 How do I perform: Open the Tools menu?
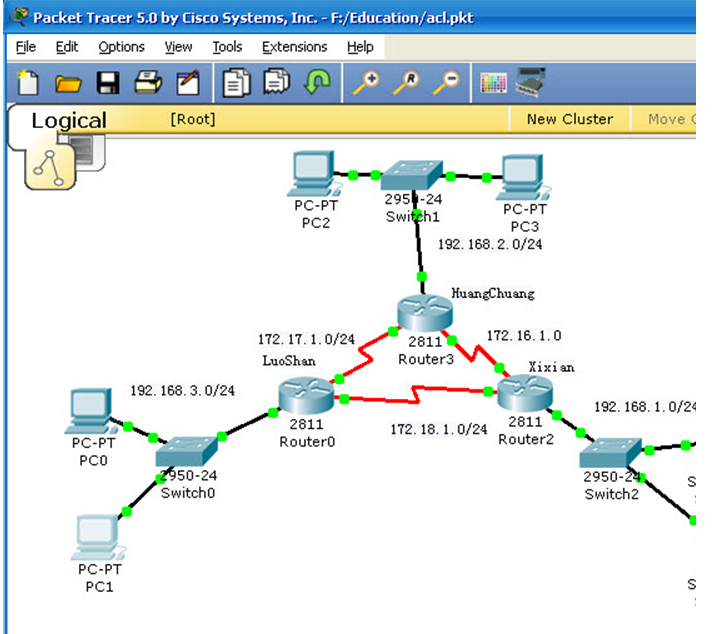(227, 47)
